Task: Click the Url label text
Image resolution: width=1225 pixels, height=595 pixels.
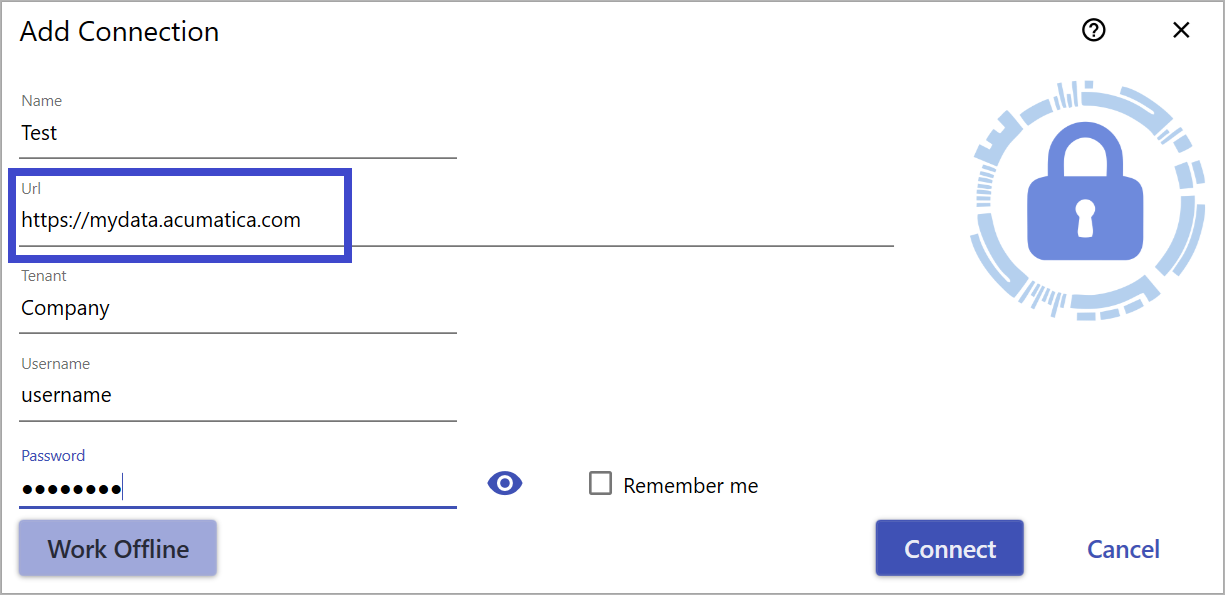Action: (31, 188)
